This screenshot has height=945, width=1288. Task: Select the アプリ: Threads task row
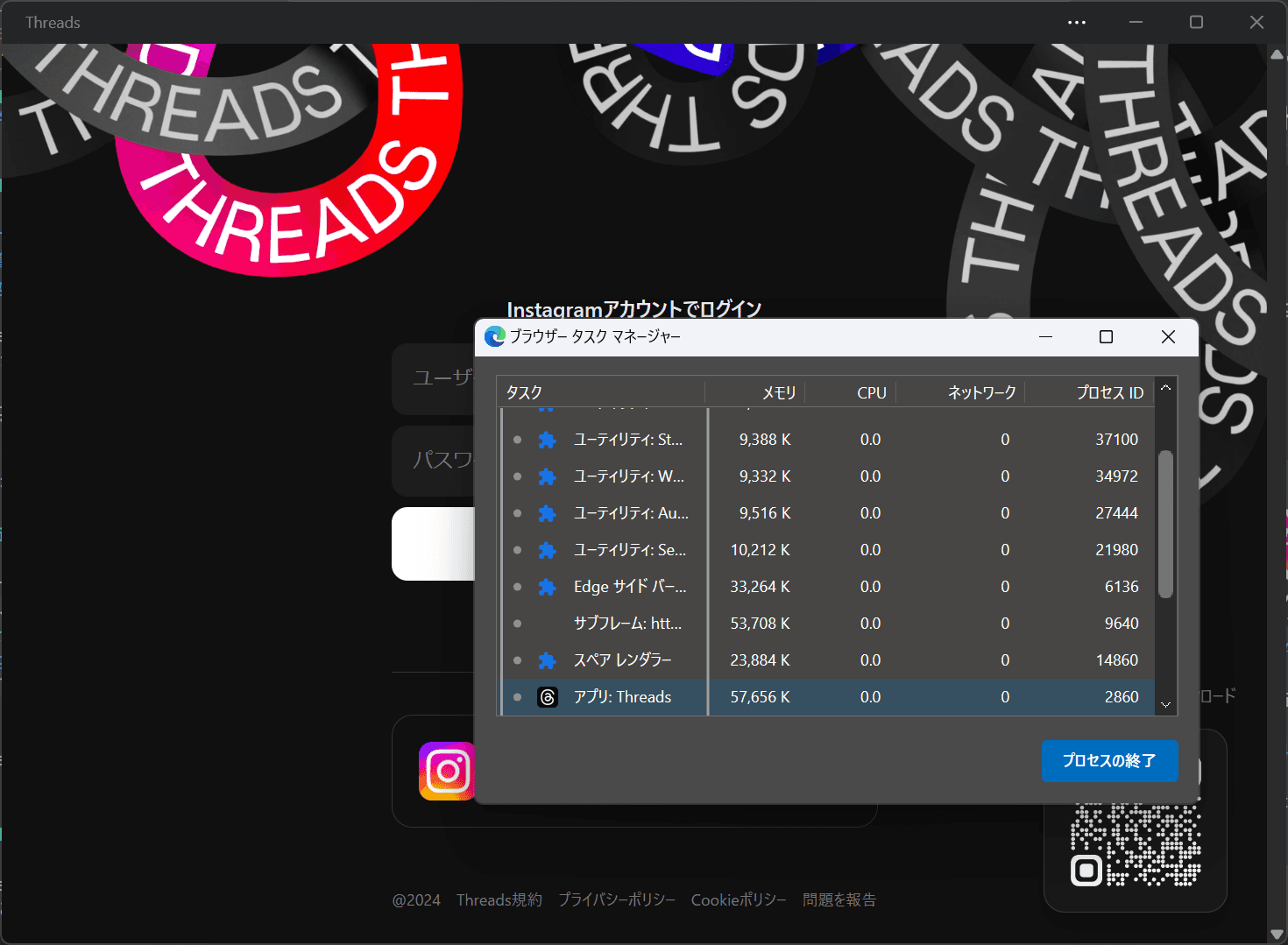(x=826, y=697)
